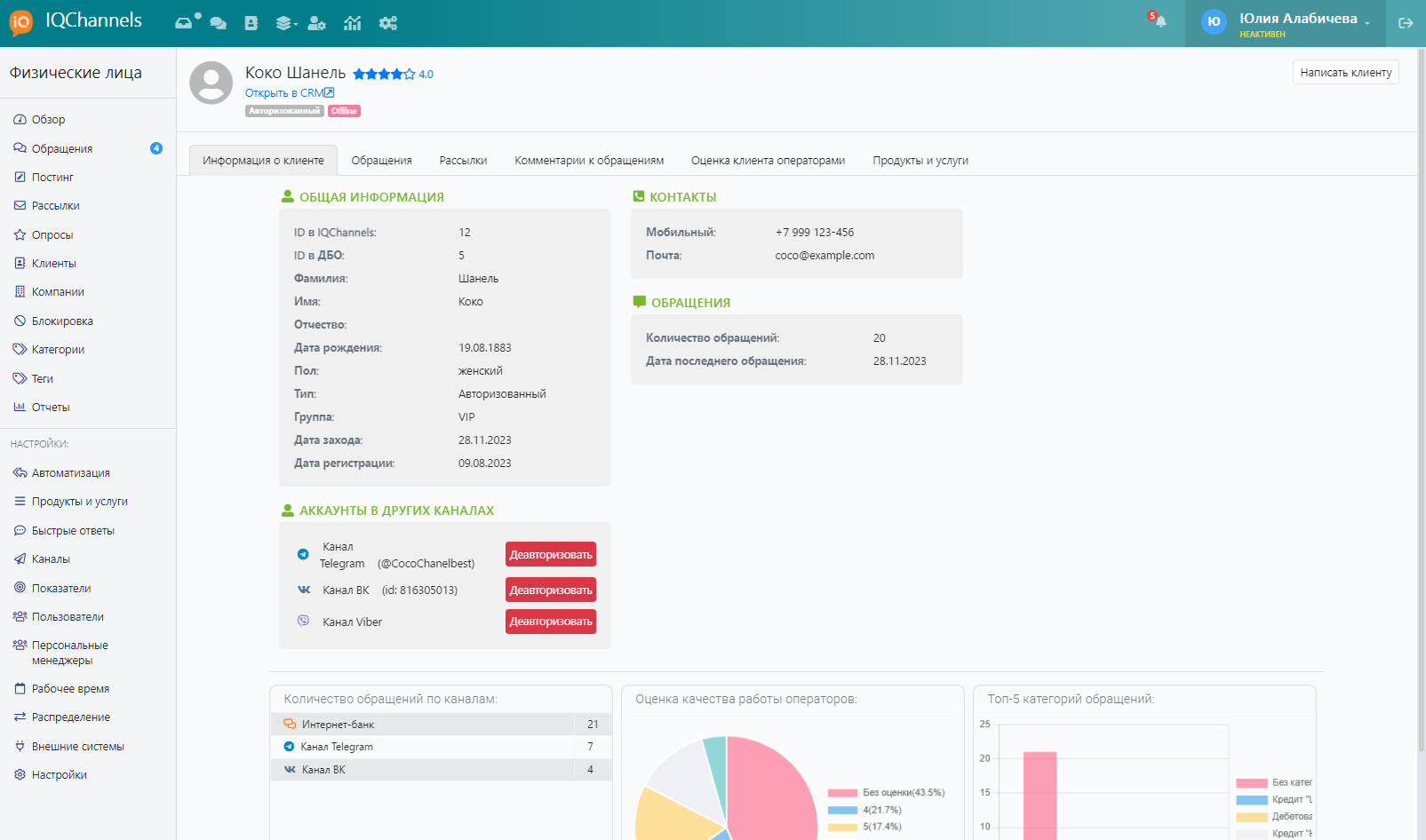Click the Канал ВК row in channels table
Image resolution: width=1426 pixels, height=840 pixels.
click(x=442, y=770)
